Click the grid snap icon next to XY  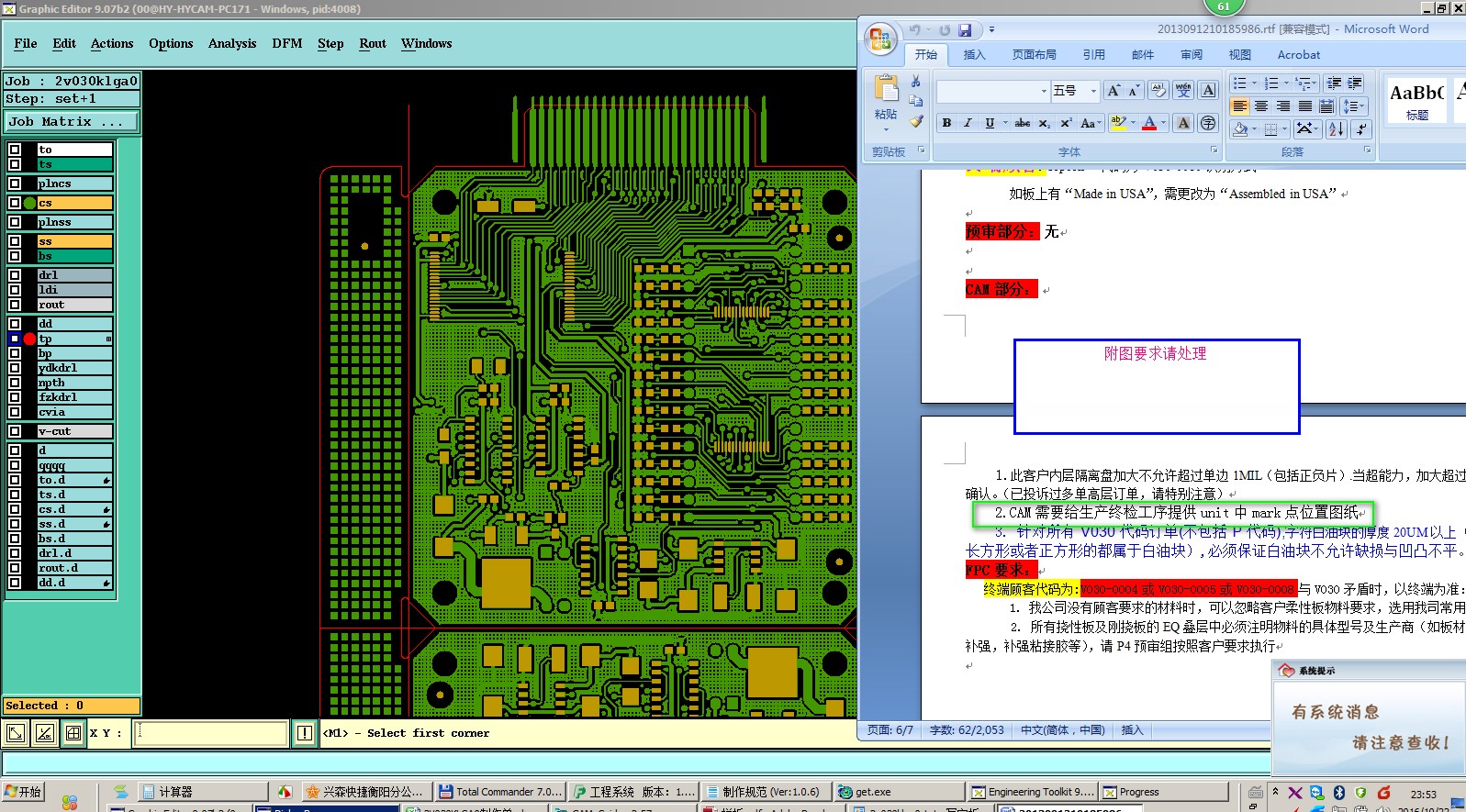tap(73, 733)
